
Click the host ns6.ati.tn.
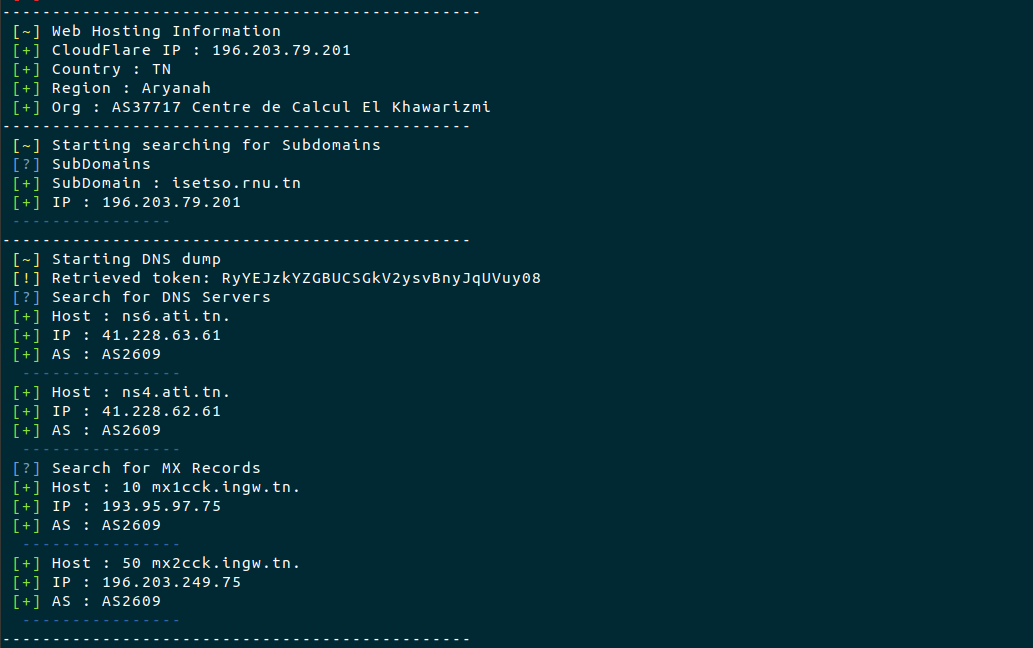176,316
